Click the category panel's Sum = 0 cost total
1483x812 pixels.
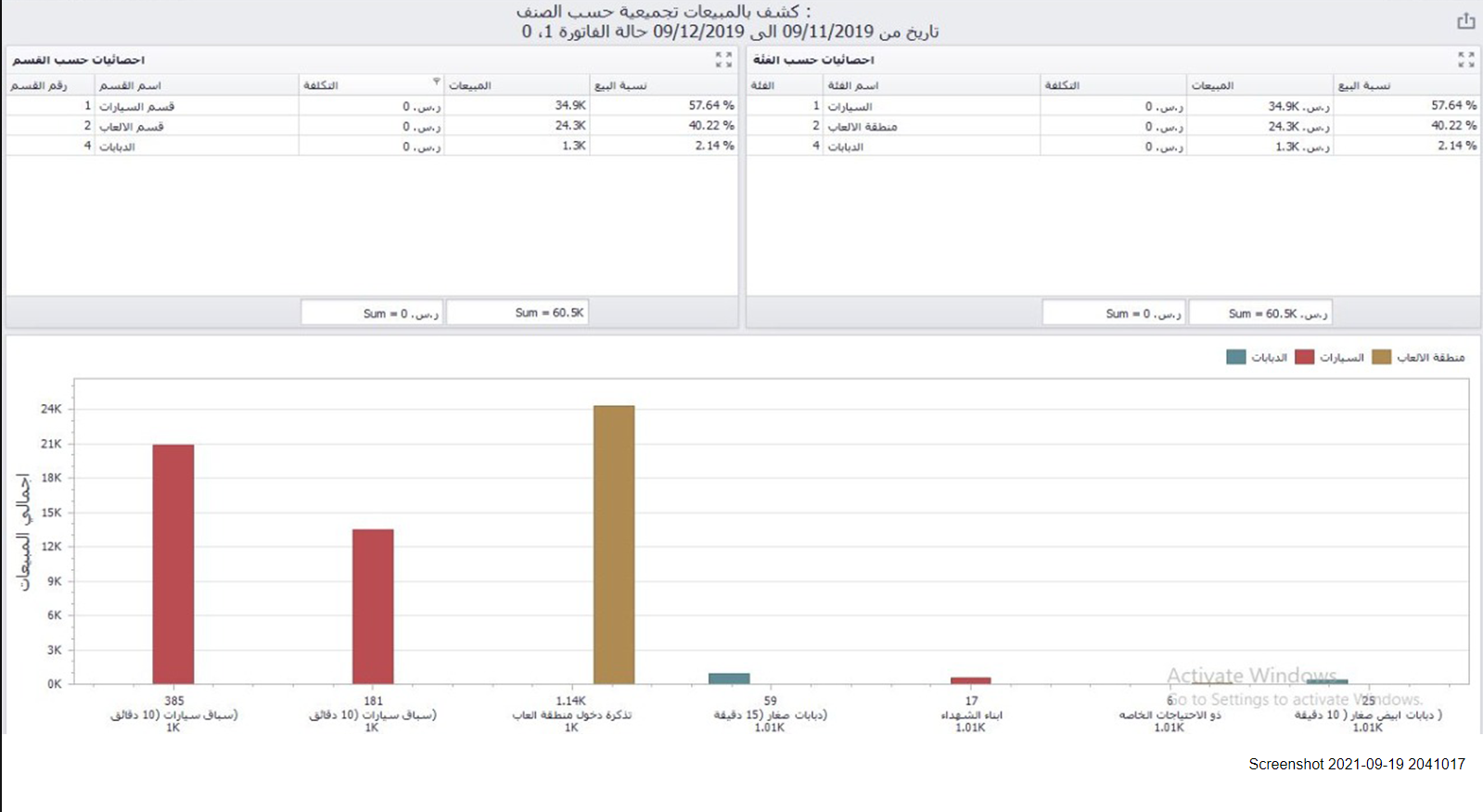1113,313
